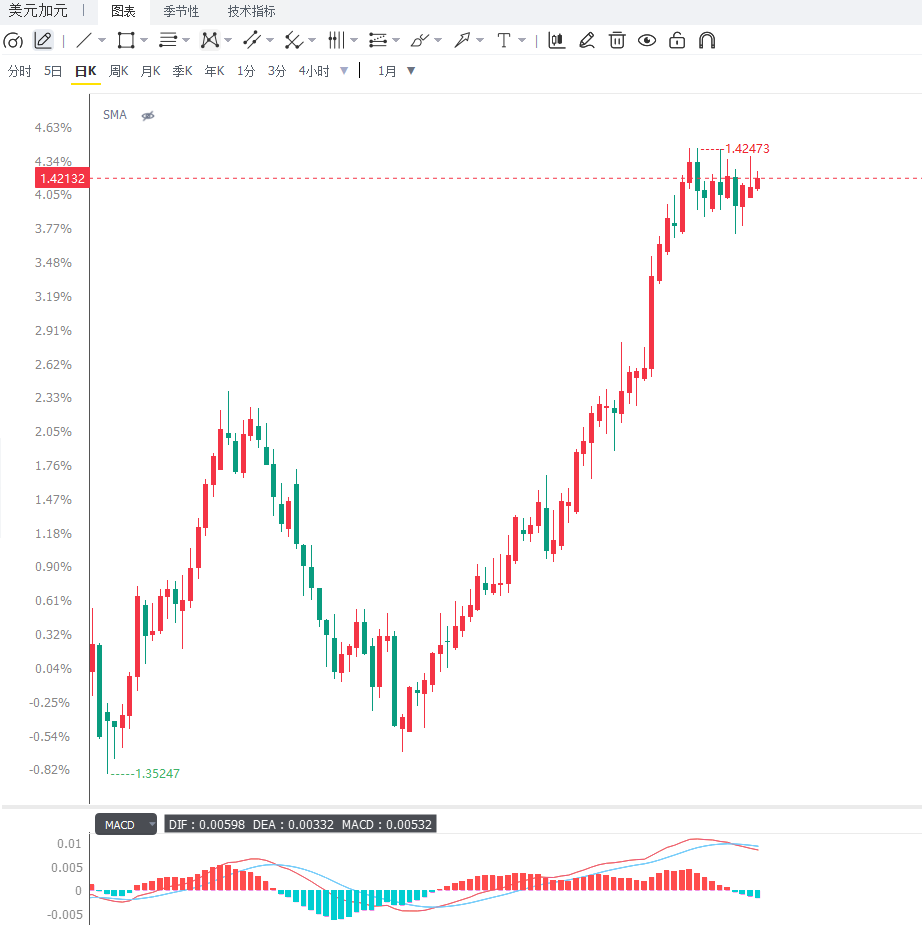922x925 pixels.
Task: Click the magnet snap icon
Action: (x=707, y=41)
